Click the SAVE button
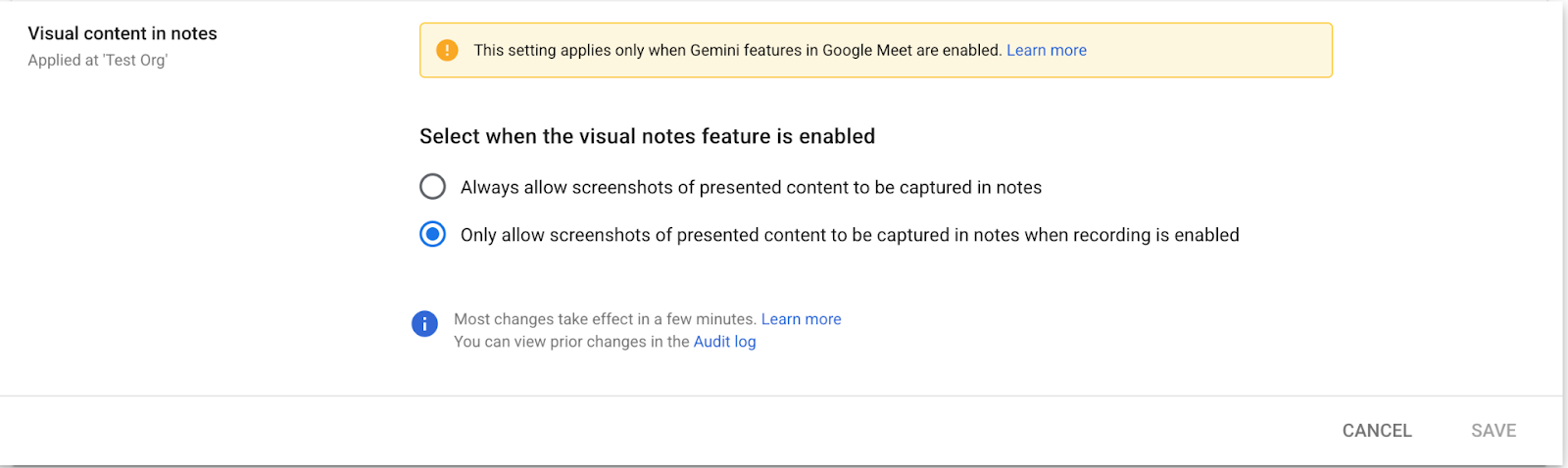1568x468 pixels. pyautogui.click(x=1494, y=431)
